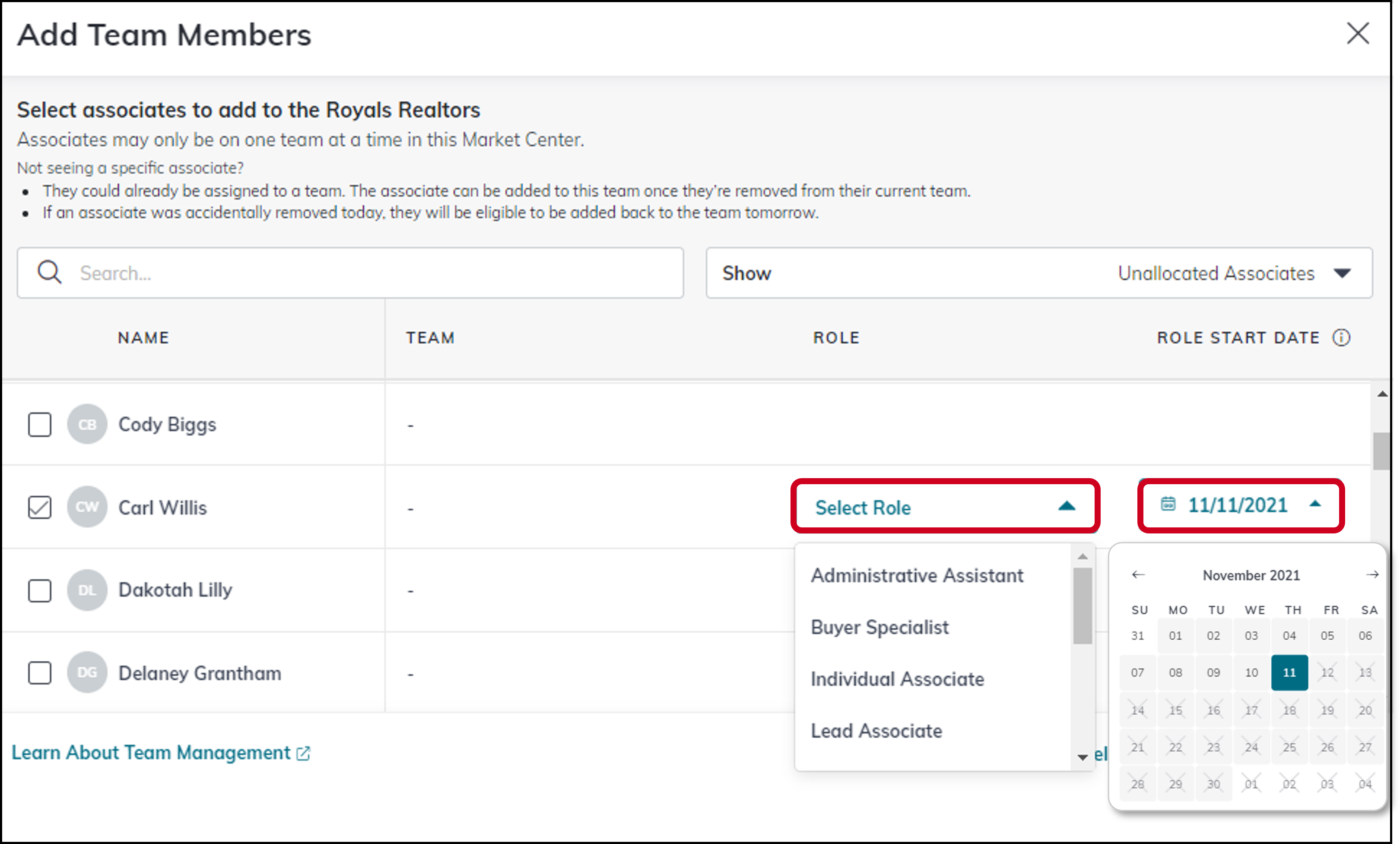
Task: Click the Role Start Date info icon
Action: (x=1342, y=337)
